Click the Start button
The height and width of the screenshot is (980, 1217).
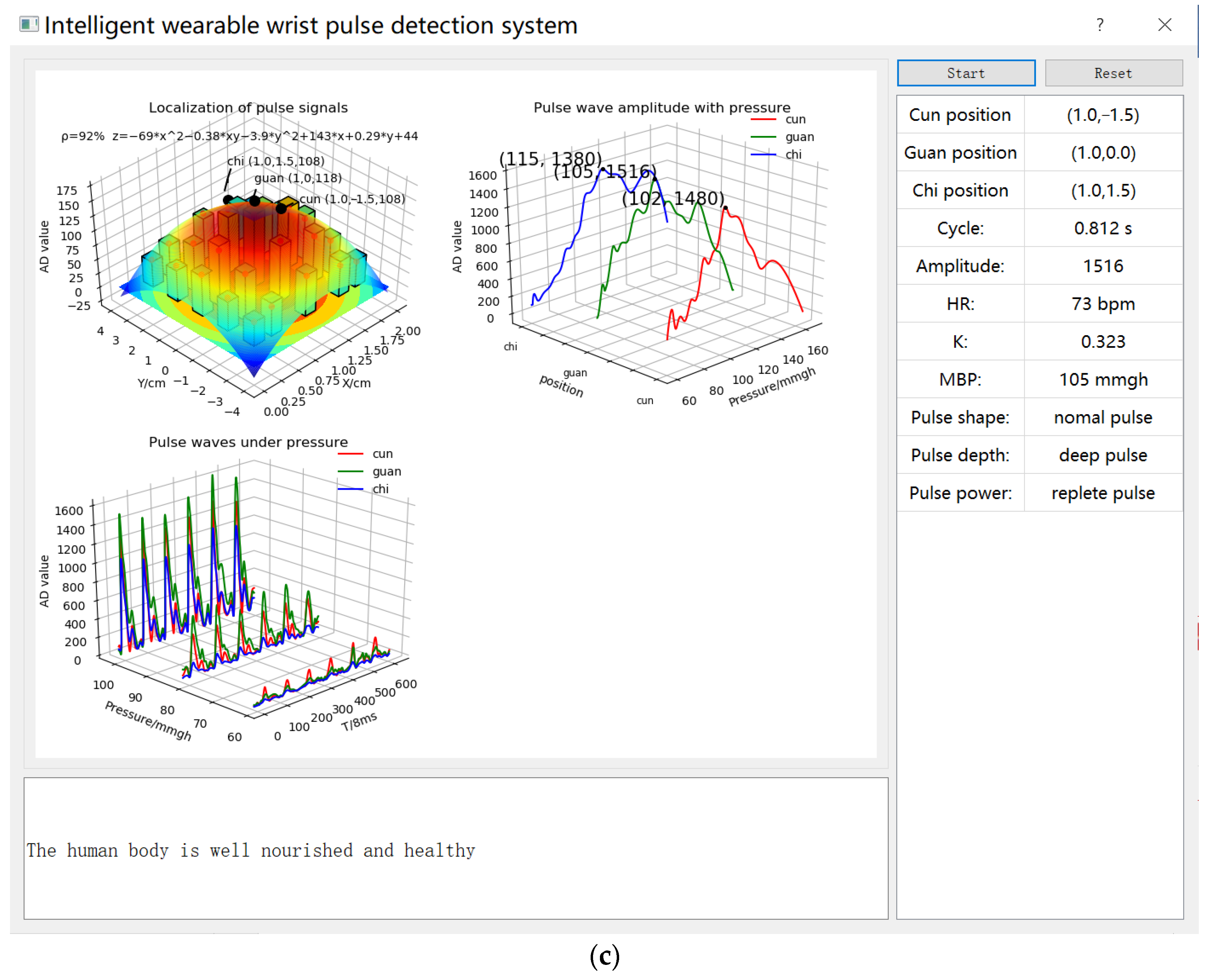point(966,73)
